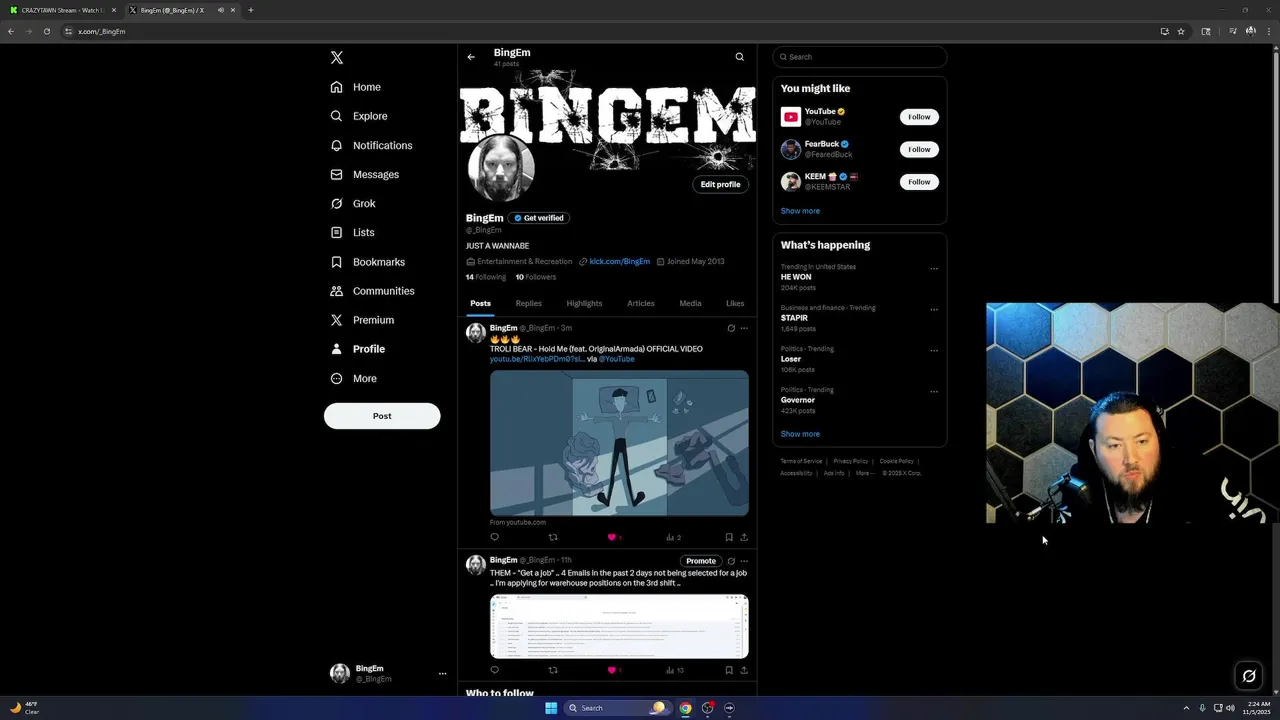Viewport: 1280px width, 720px height.
Task: Switch to Media tab
Action: [690, 303]
